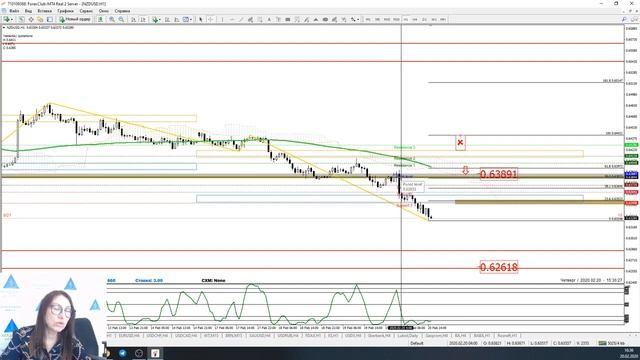640x360 pixels.
Task: Toggle the Market Watch window icon
Action: click(x=21, y=19)
